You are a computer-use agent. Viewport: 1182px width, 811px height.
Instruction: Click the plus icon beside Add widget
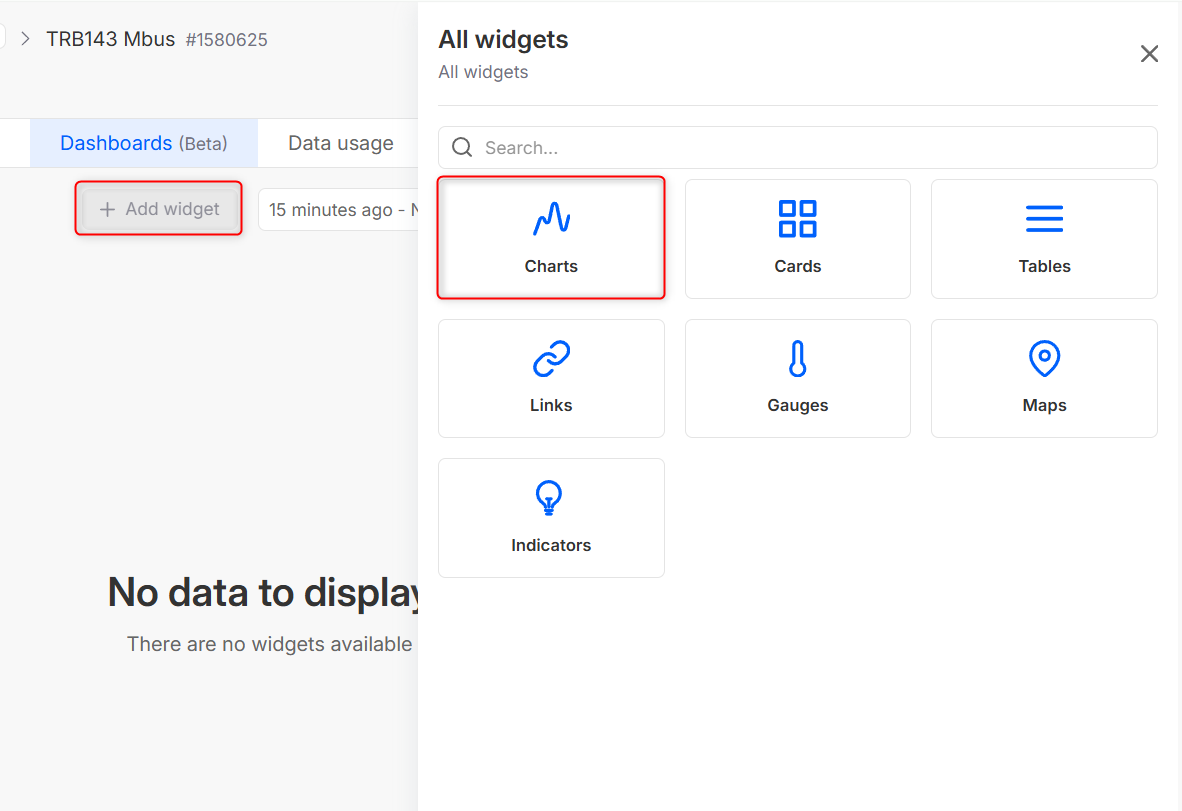(107, 210)
